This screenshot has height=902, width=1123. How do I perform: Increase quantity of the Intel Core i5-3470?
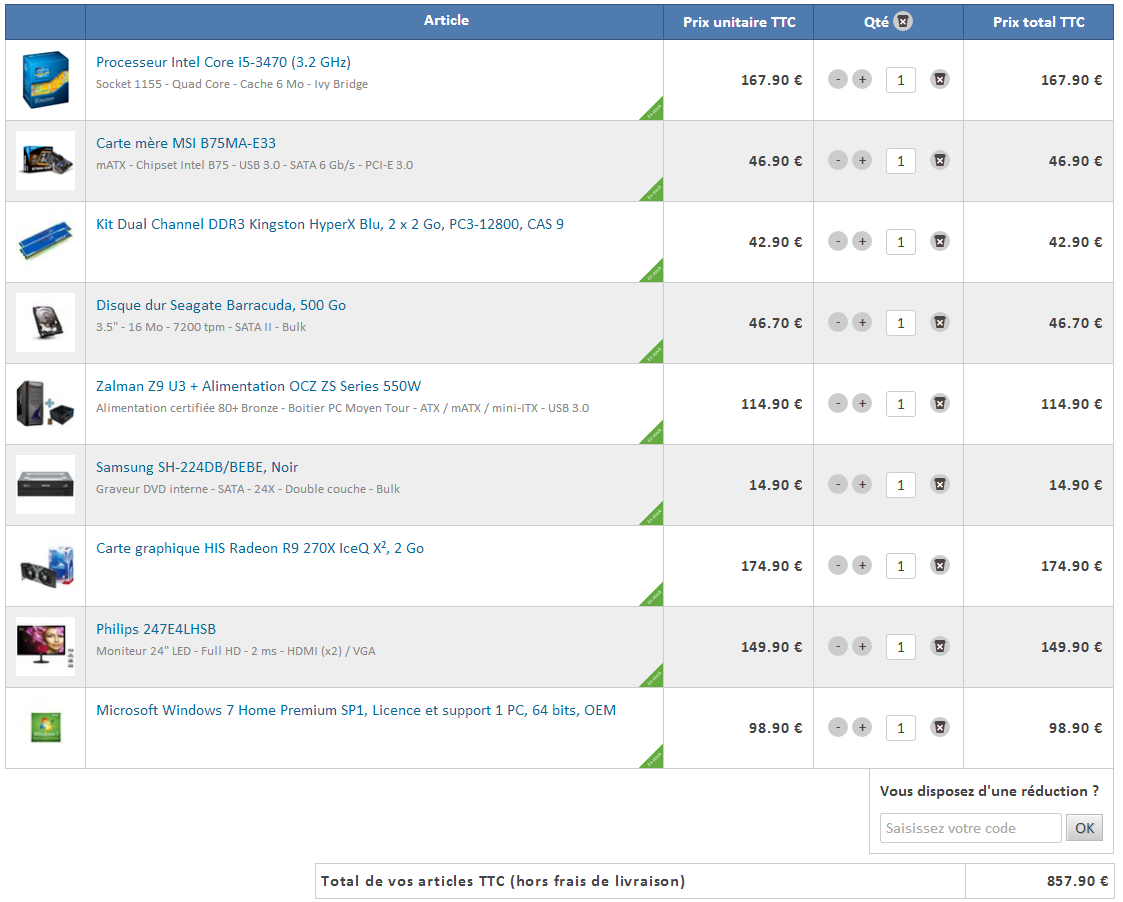pyautogui.click(x=862, y=80)
